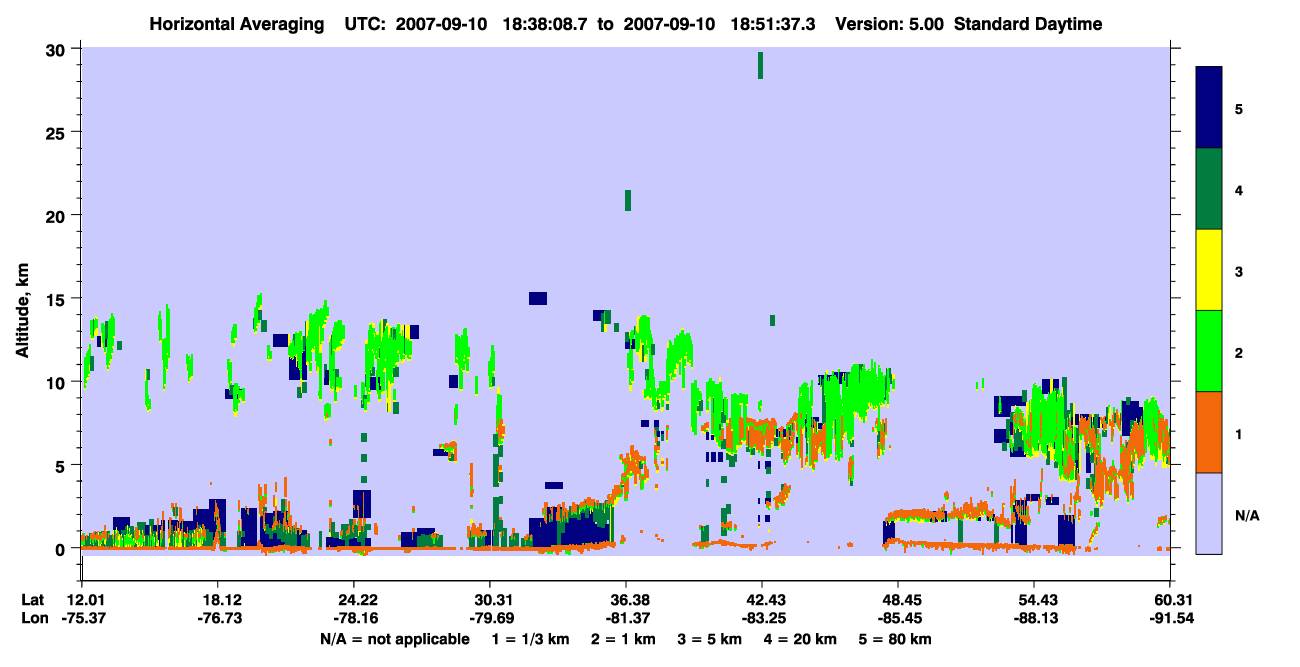Click the altitude tick label 30
This screenshot has width=1300, height=667.
58,50
